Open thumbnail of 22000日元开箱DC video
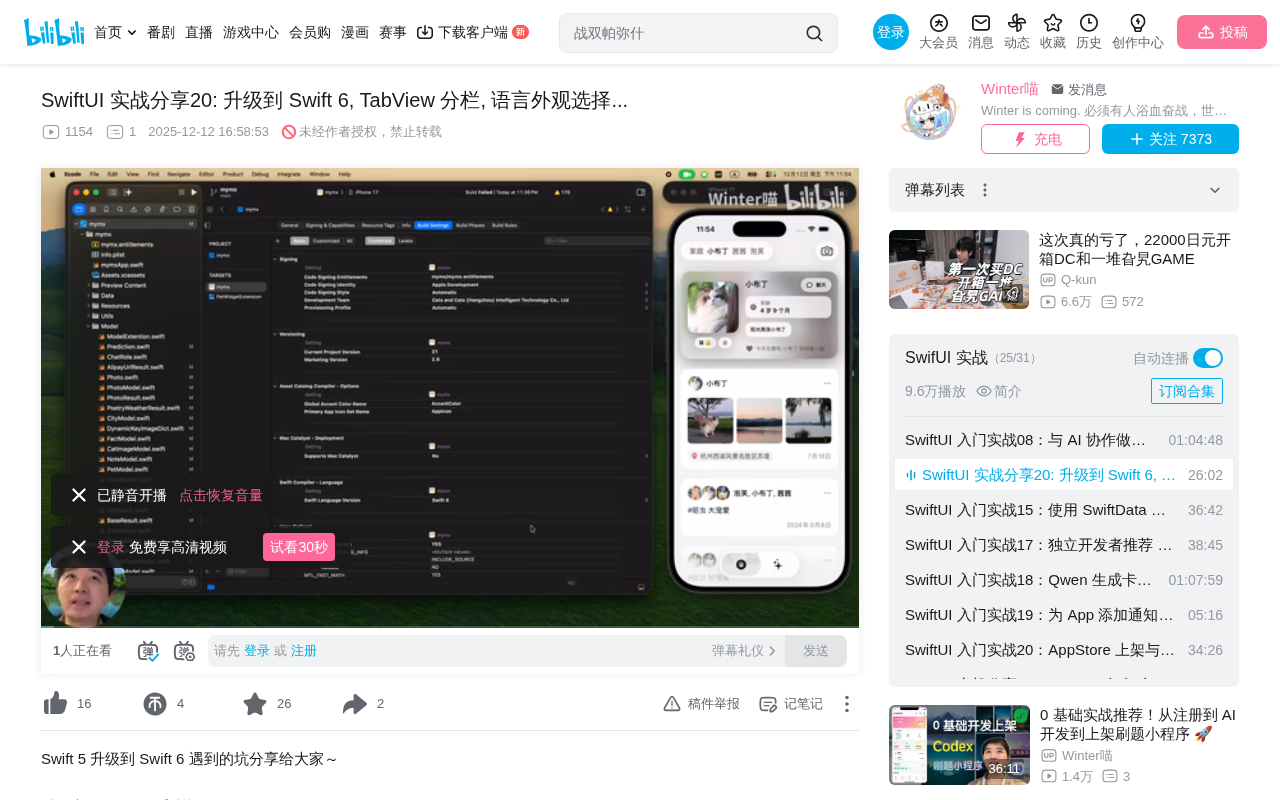Viewport: 1280px width, 800px height. [959, 269]
